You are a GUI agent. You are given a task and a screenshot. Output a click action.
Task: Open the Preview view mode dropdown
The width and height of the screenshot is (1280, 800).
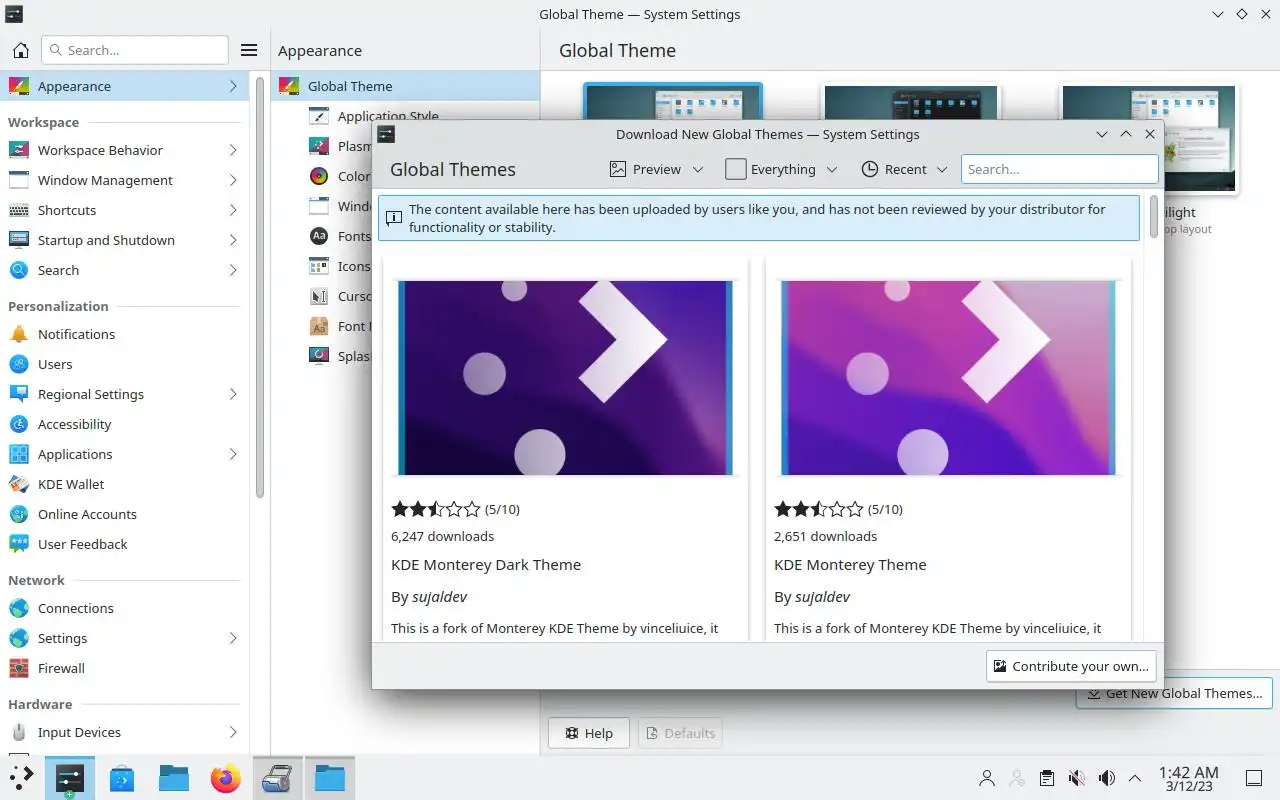click(x=656, y=169)
